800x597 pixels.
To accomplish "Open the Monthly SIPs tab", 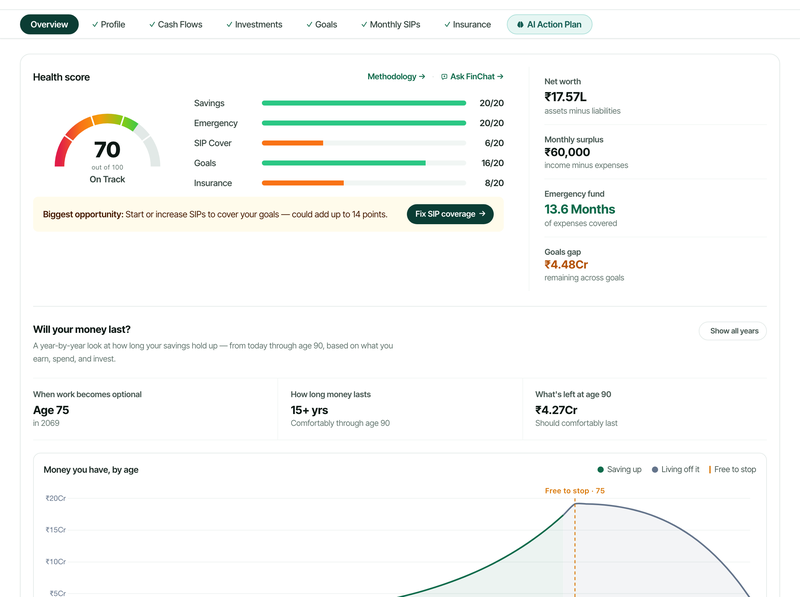I will coord(390,24).
